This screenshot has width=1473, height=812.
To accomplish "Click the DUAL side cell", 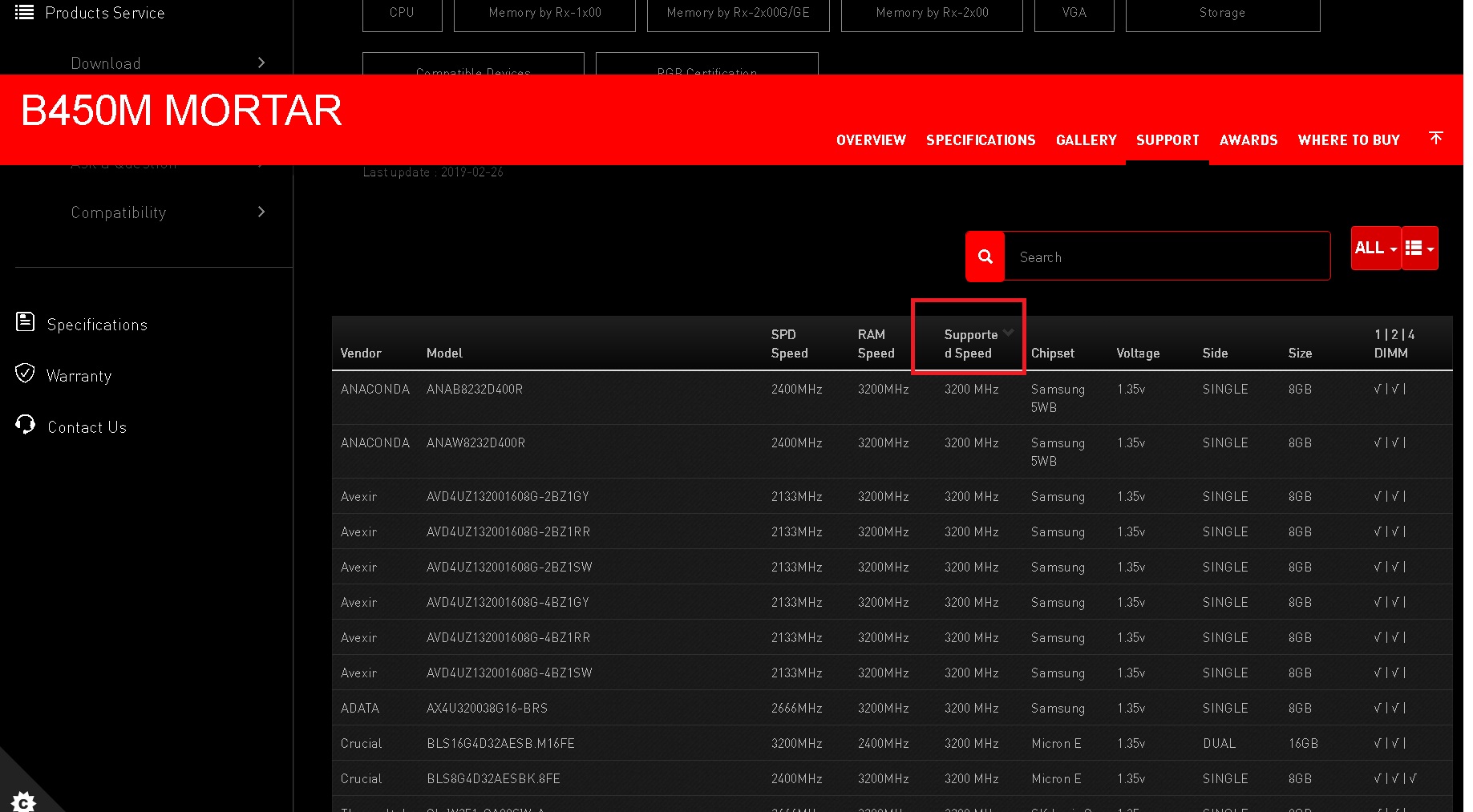I will click(x=1219, y=743).
